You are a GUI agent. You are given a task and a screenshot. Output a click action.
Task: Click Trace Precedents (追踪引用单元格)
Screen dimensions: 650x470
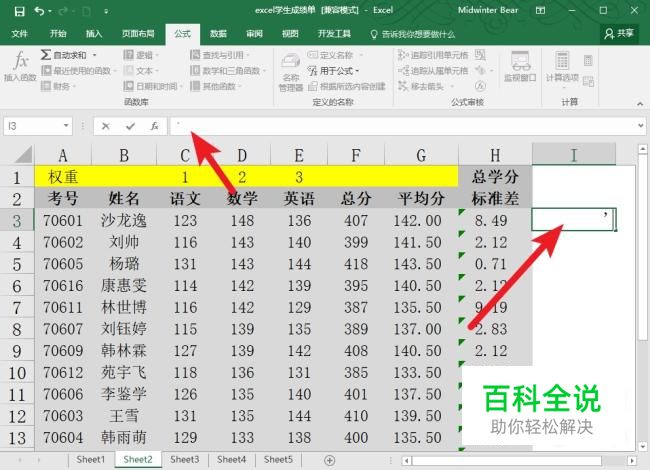(x=433, y=55)
